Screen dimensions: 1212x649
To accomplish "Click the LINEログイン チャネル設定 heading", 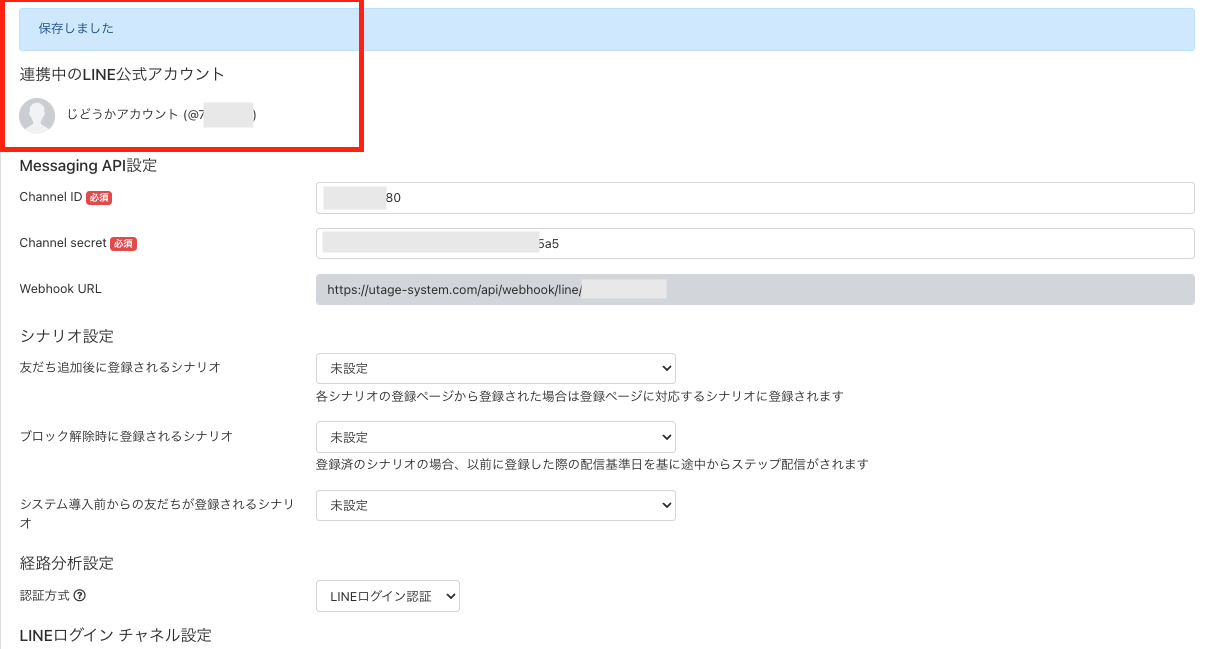I will tap(116, 635).
